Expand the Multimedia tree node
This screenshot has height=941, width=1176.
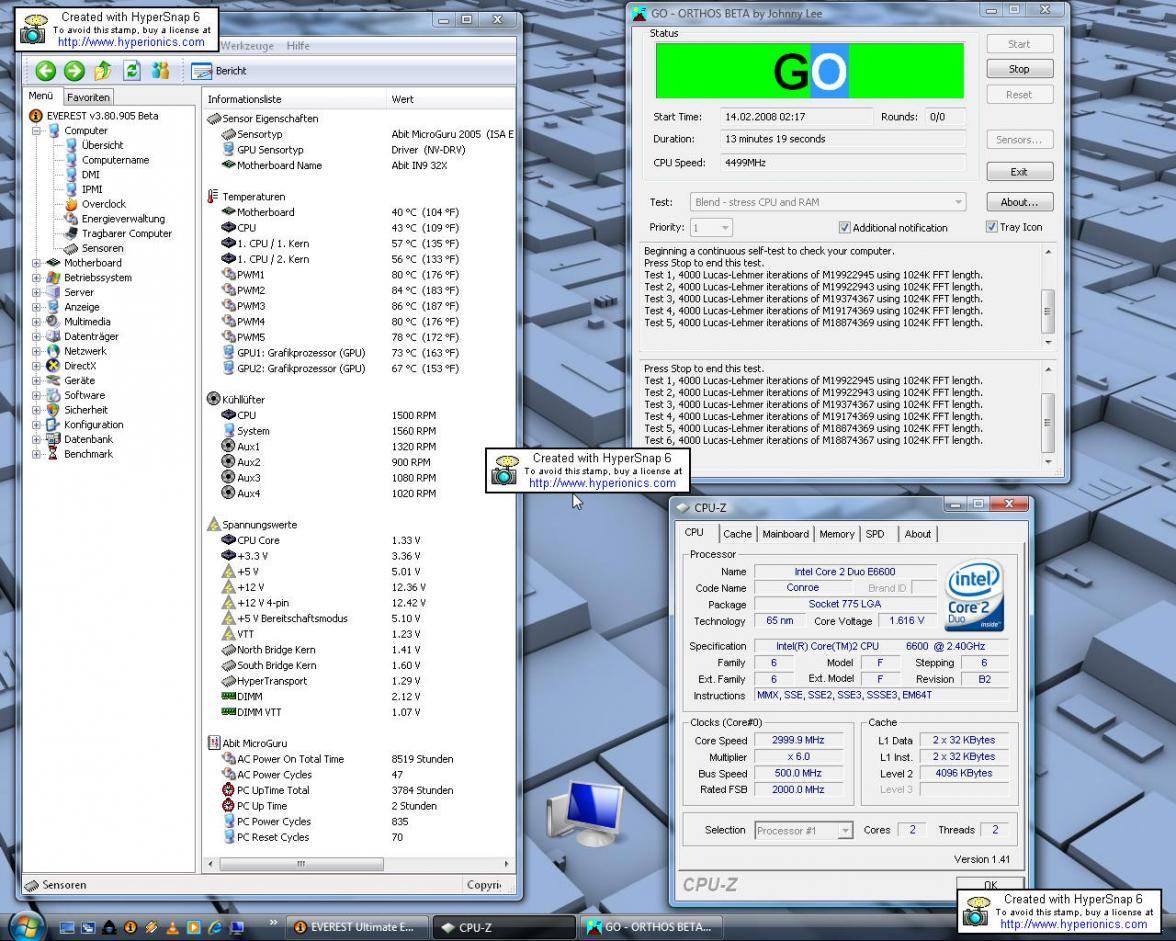pyautogui.click(x=36, y=322)
